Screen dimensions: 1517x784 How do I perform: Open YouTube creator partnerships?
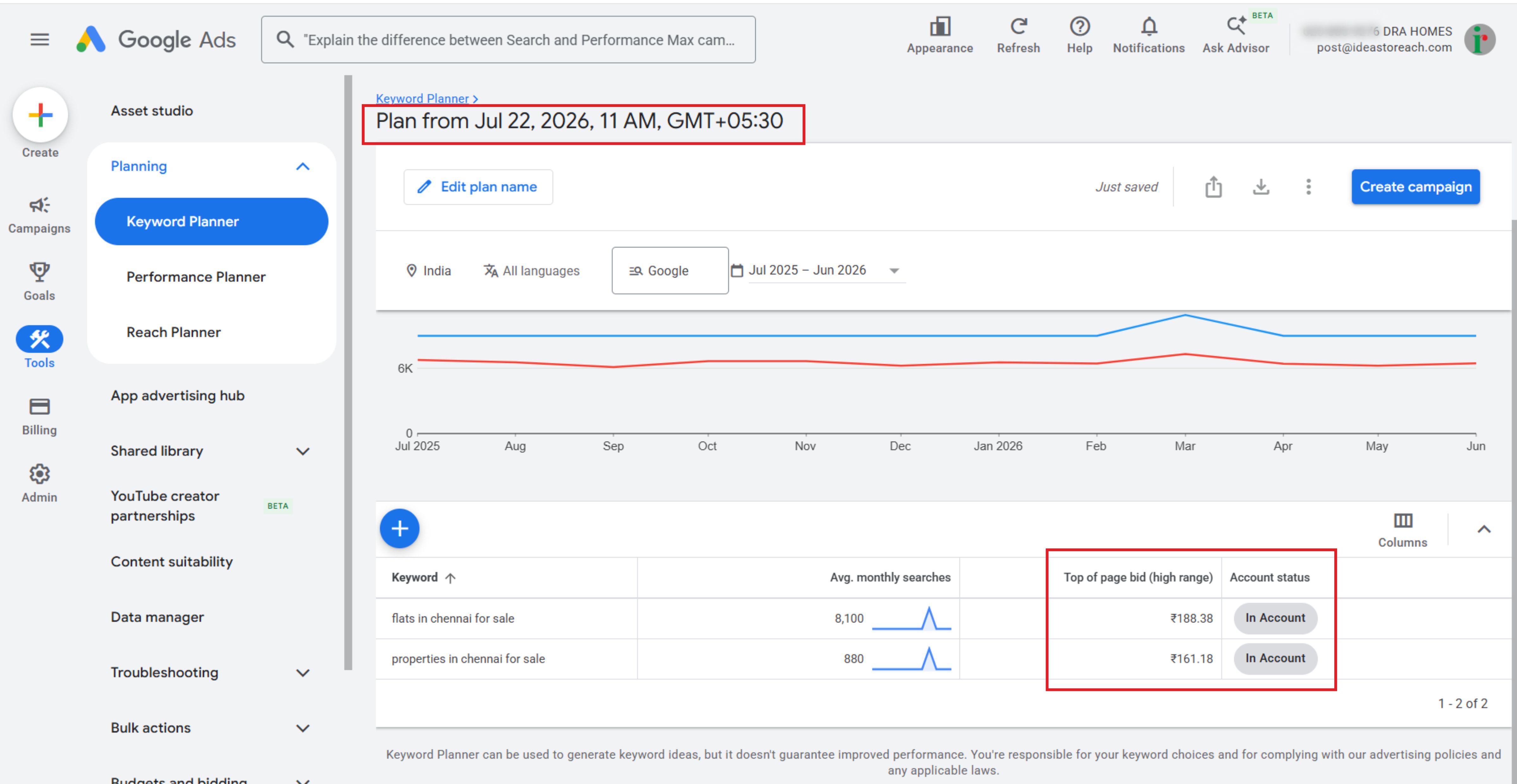165,506
